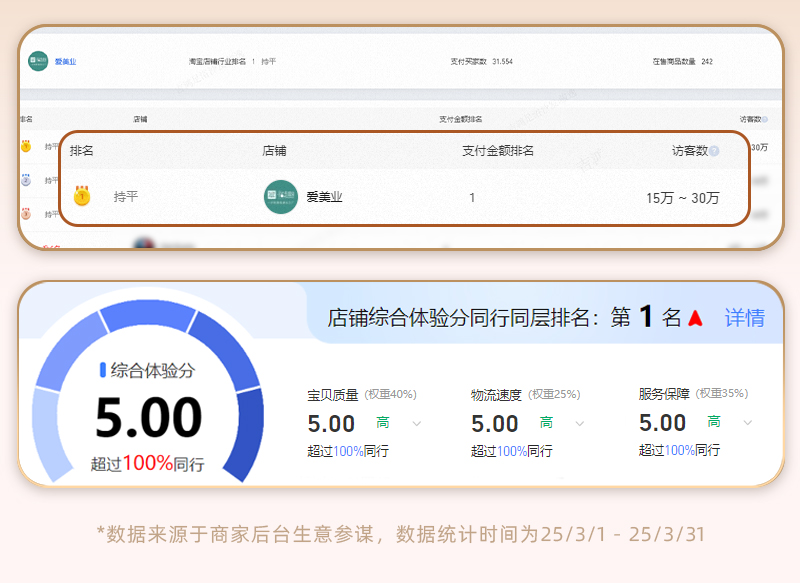Click the 持平 status in highlighted row

click(x=126, y=196)
